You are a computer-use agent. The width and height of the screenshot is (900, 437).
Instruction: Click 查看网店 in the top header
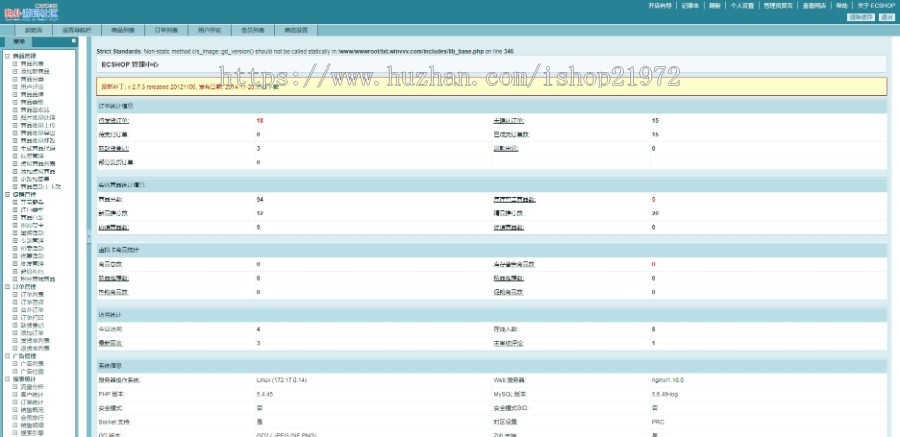814,6
